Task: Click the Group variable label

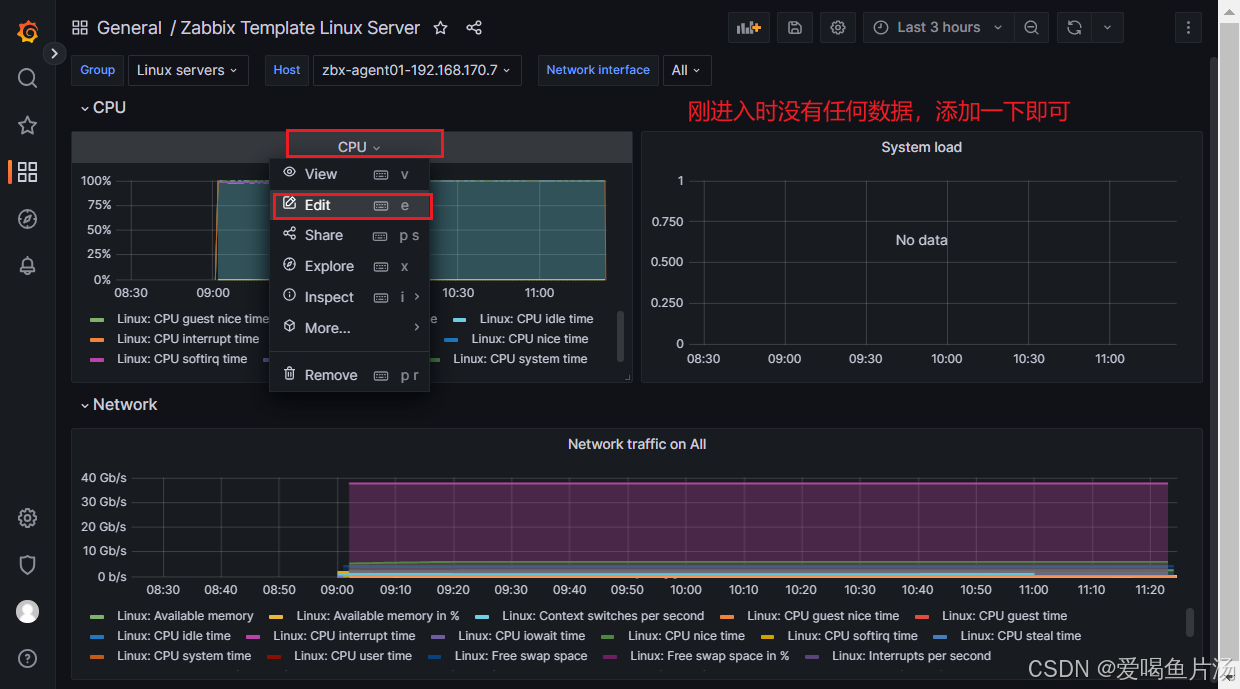Action: pos(97,70)
